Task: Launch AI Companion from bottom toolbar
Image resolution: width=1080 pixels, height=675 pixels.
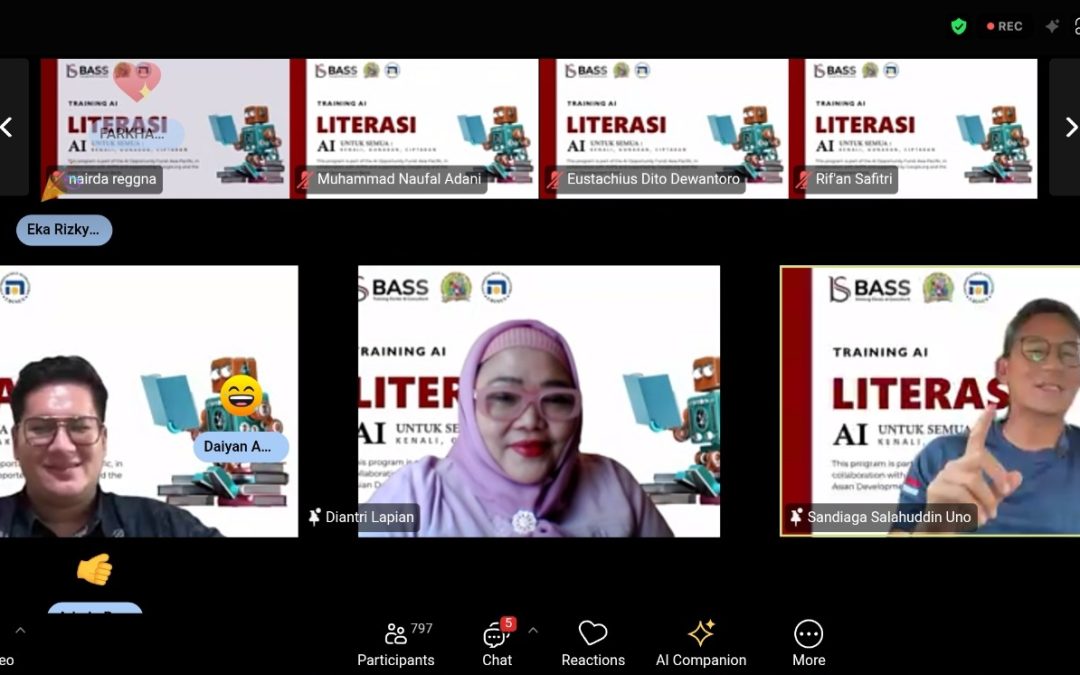Action: (x=701, y=644)
